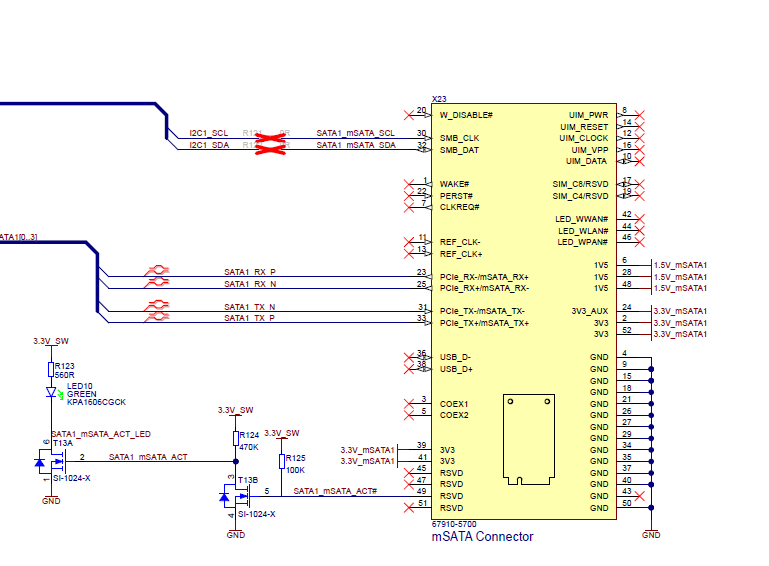Click the 3V3_AUX pin label
This screenshot has height=566, width=769.
(x=589, y=311)
